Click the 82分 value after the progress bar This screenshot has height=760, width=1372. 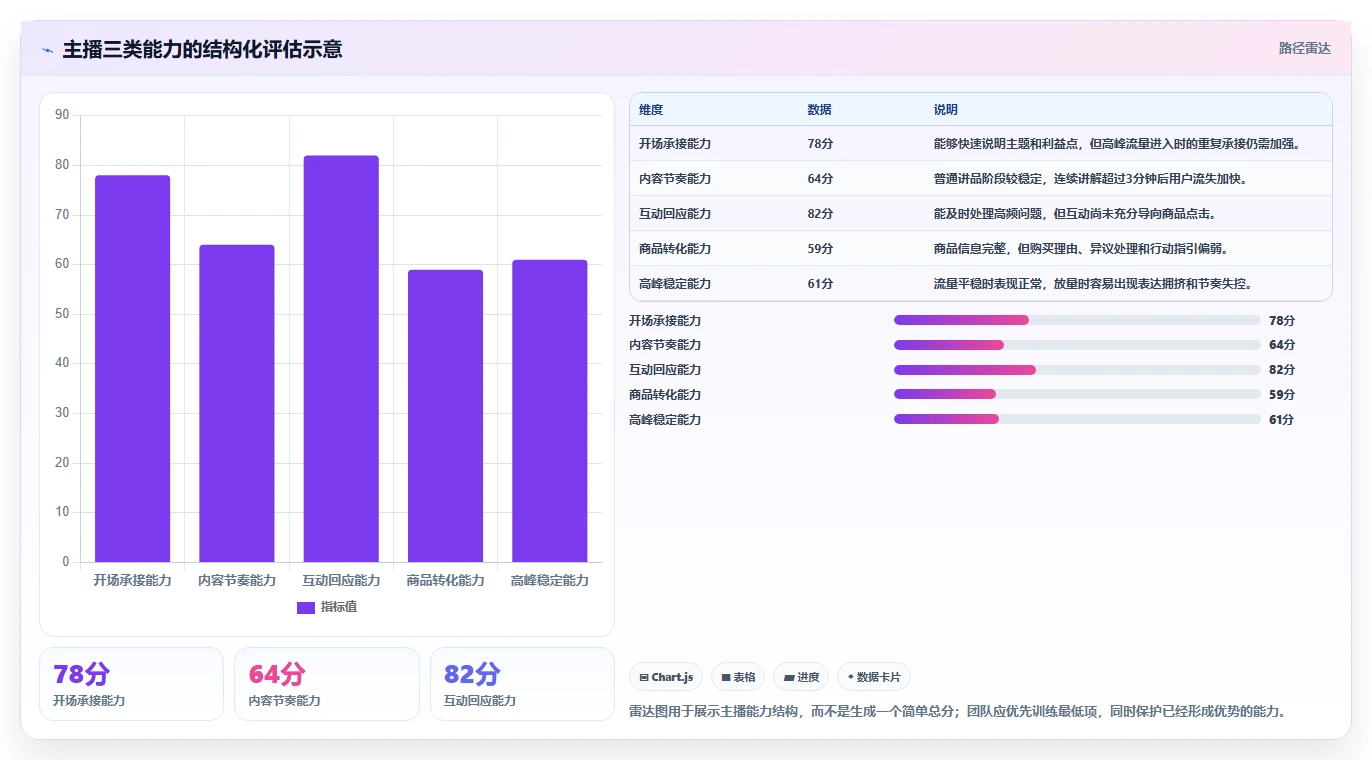[1282, 370]
